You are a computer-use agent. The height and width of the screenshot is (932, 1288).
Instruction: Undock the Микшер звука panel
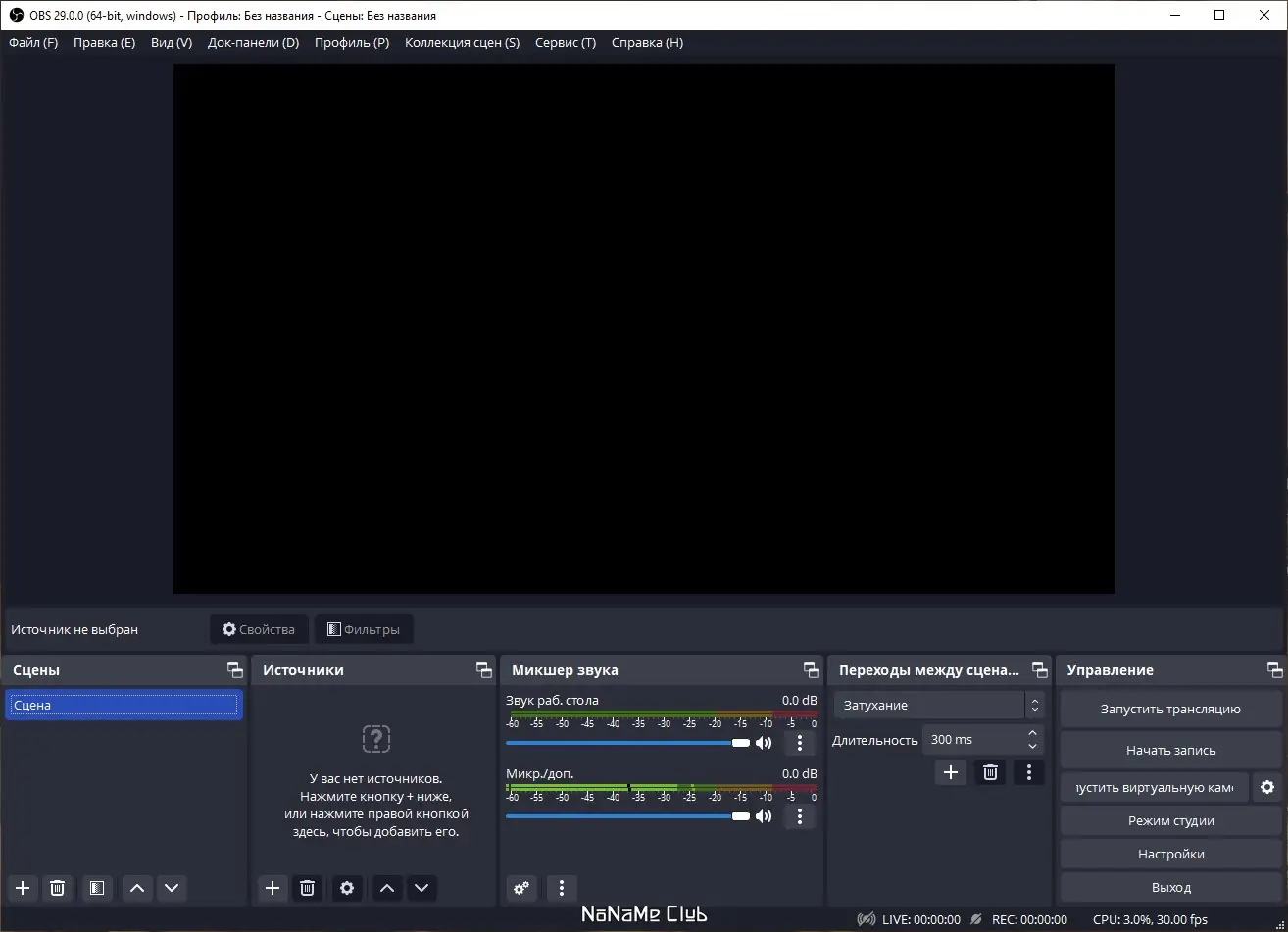812,670
